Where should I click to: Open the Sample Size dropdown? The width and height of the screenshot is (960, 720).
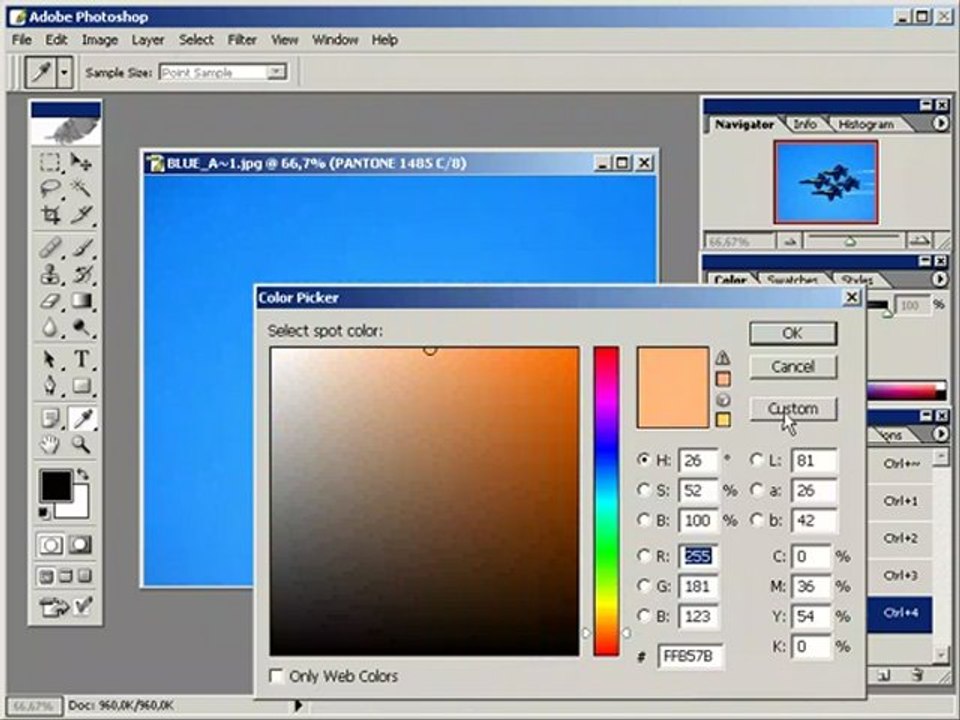277,72
